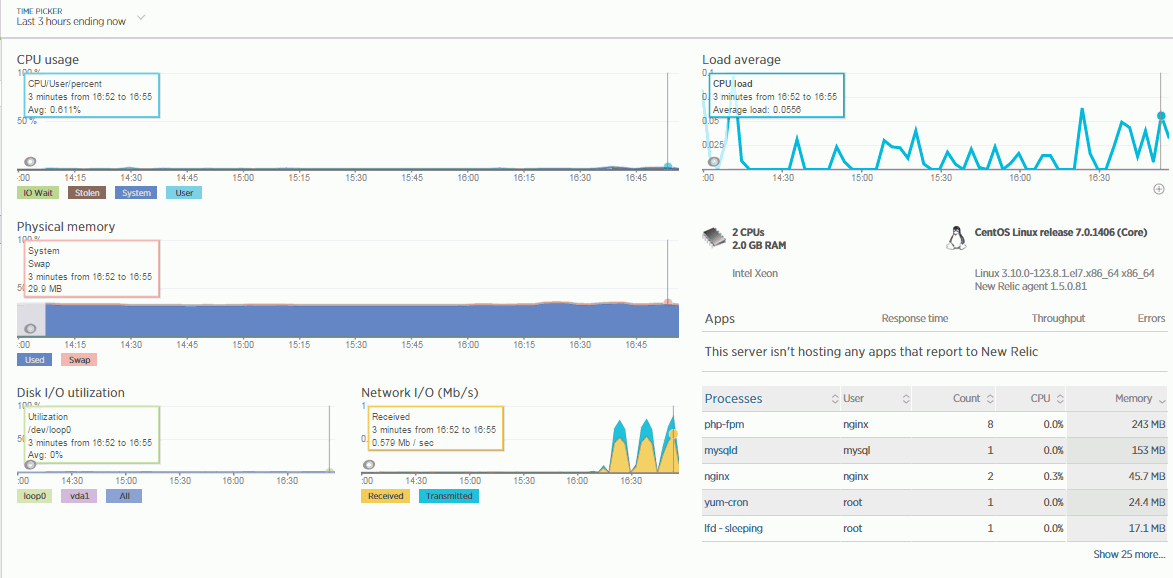Sort processes by User column
The width and height of the screenshot is (1173, 578).
(876, 399)
